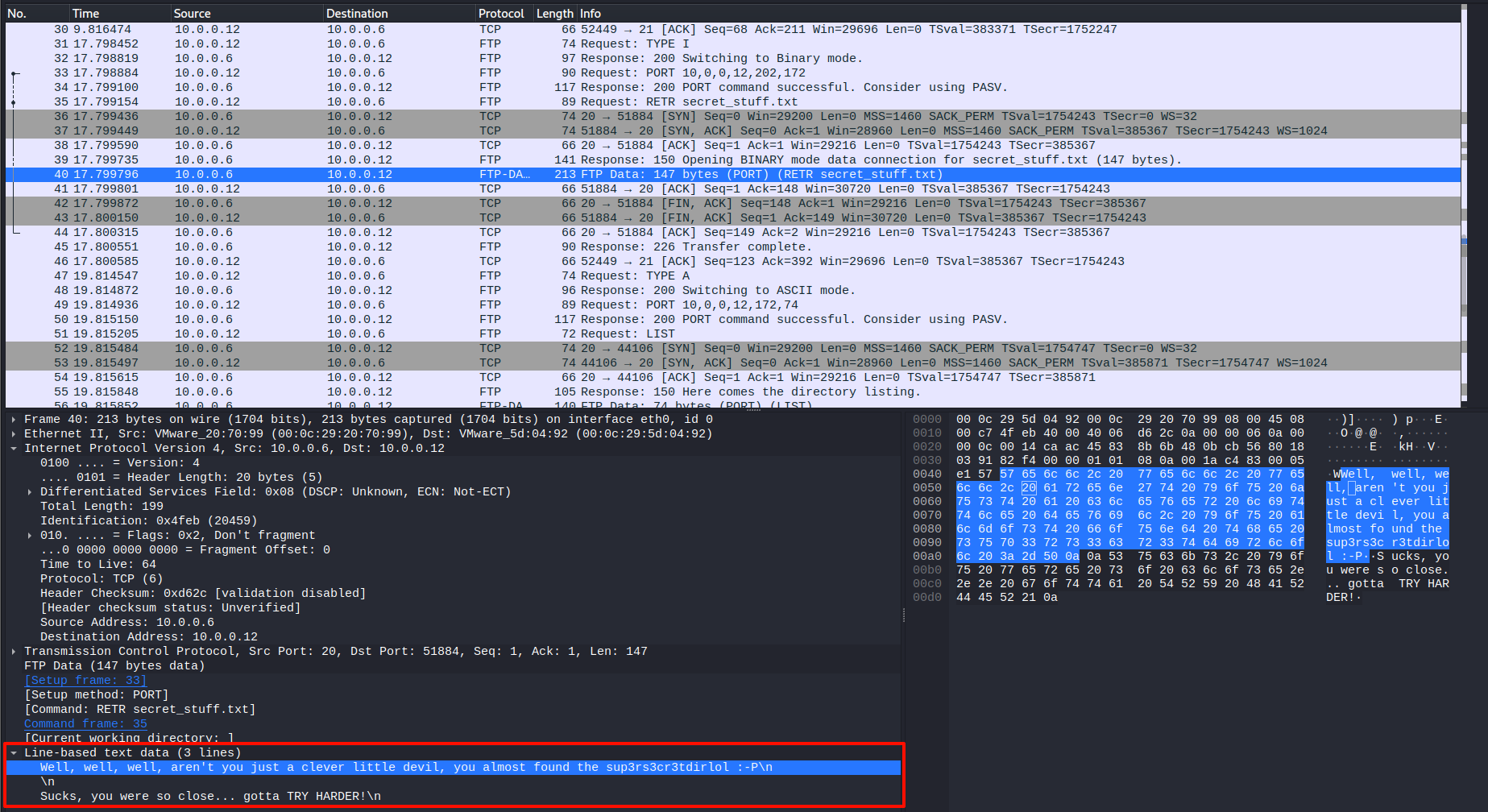The image size is (1488, 812).
Task: Click ASCII text 'sup3rs3c r3tdirlo' in hex pane
Action: click(x=1387, y=542)
